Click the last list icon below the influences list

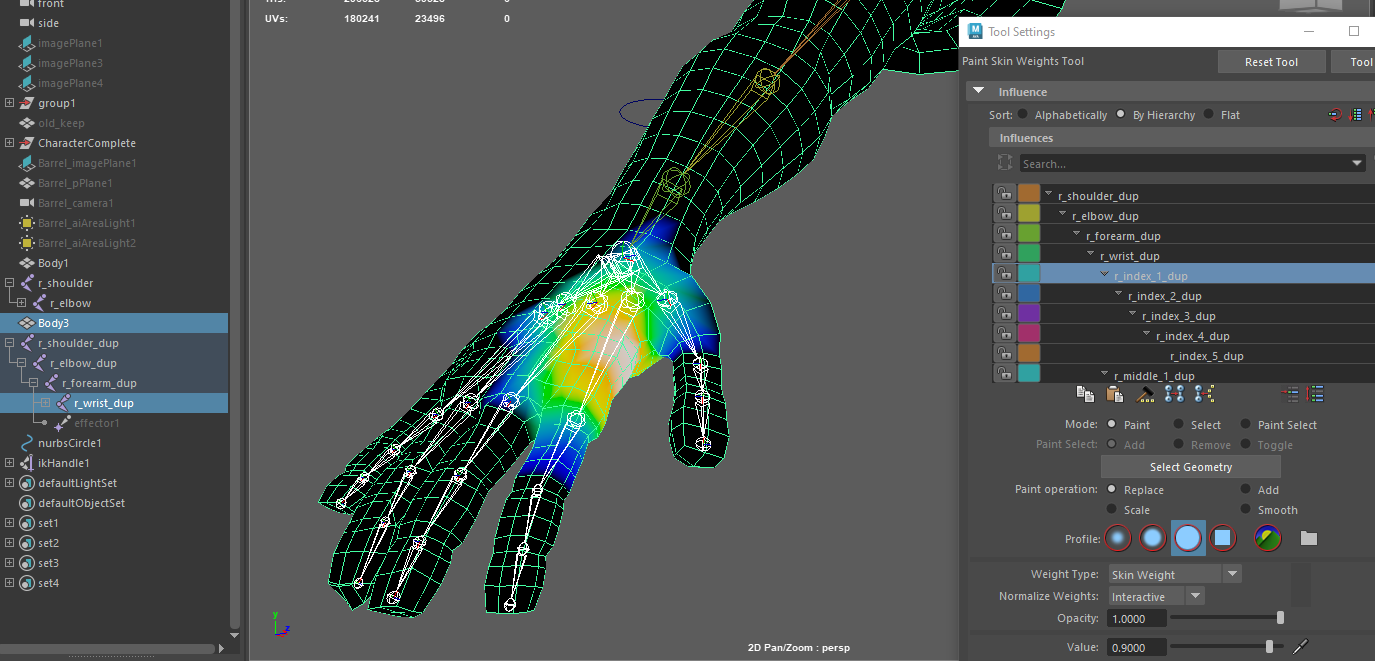point(1316,394)
